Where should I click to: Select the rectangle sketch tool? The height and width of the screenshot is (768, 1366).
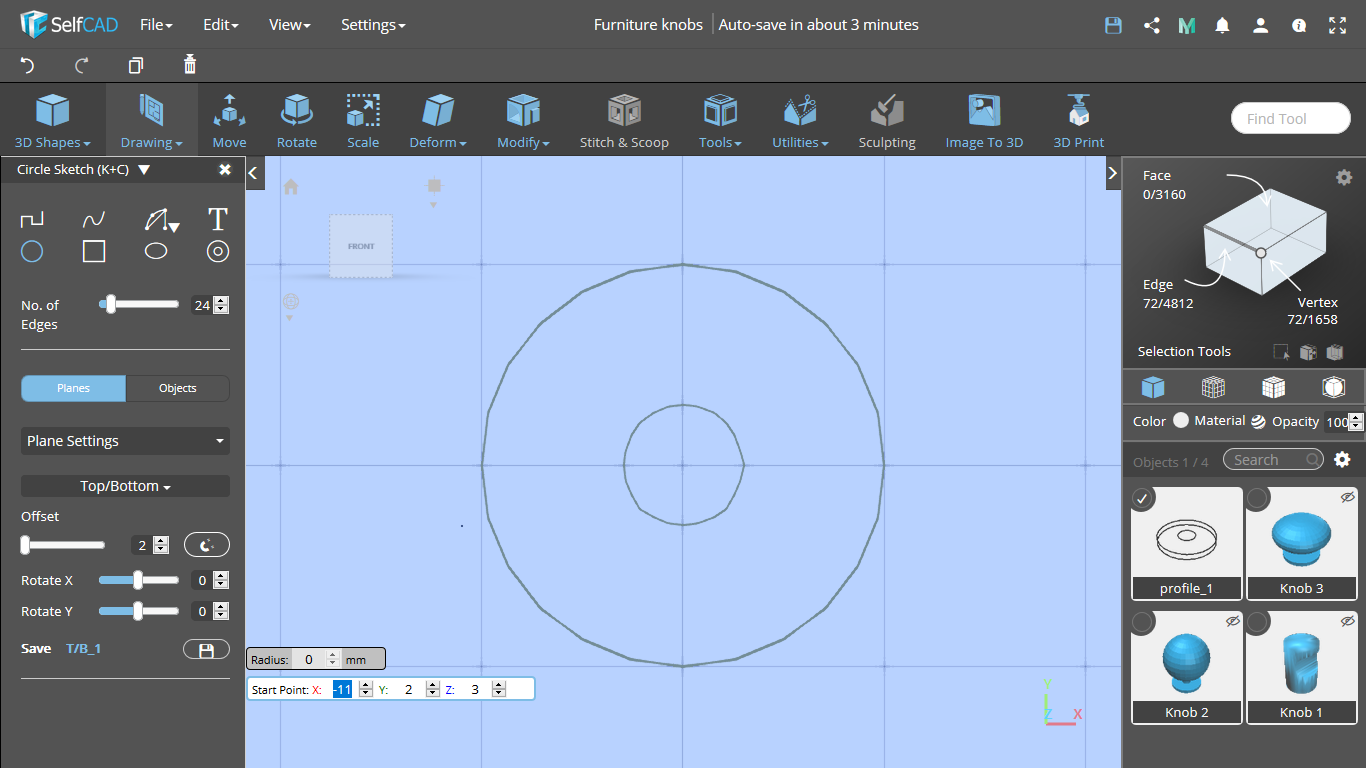point(94,251)
